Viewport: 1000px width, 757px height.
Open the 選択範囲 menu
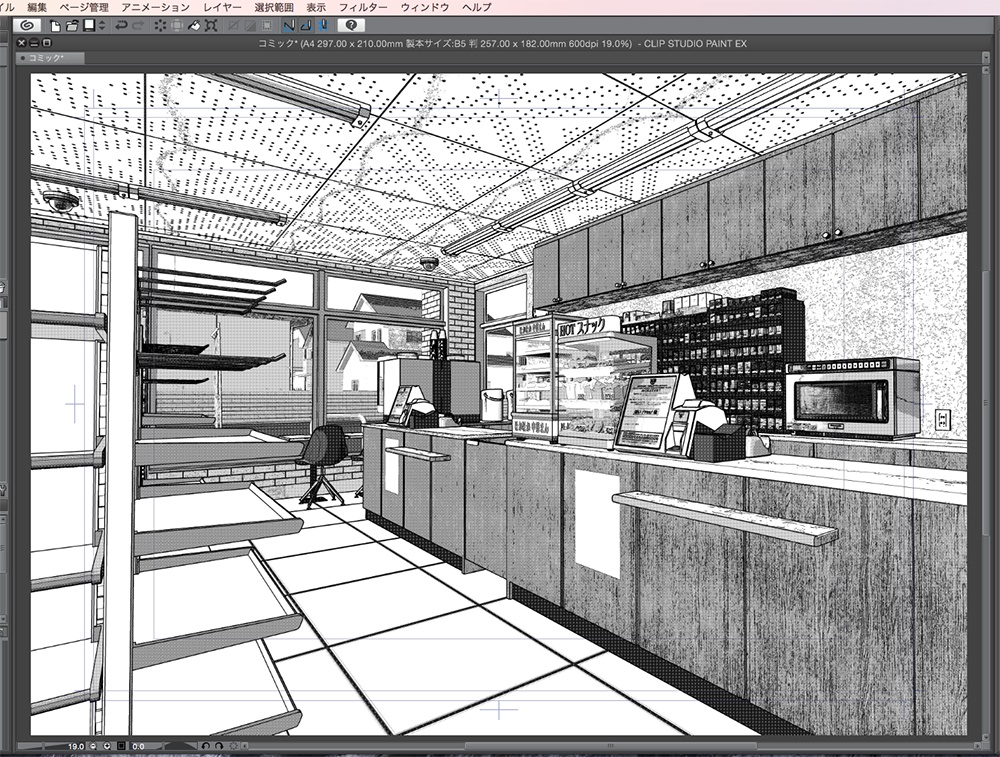click(x=274, y=7)
